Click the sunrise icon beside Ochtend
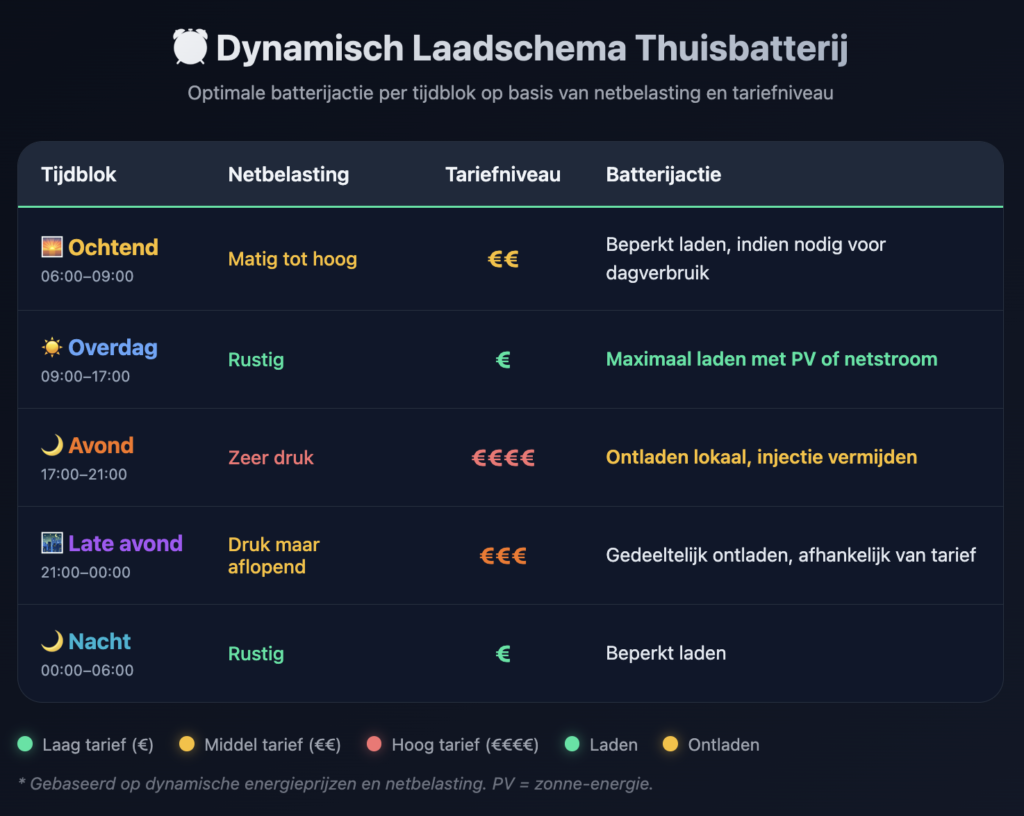 (x=52, y=247)
